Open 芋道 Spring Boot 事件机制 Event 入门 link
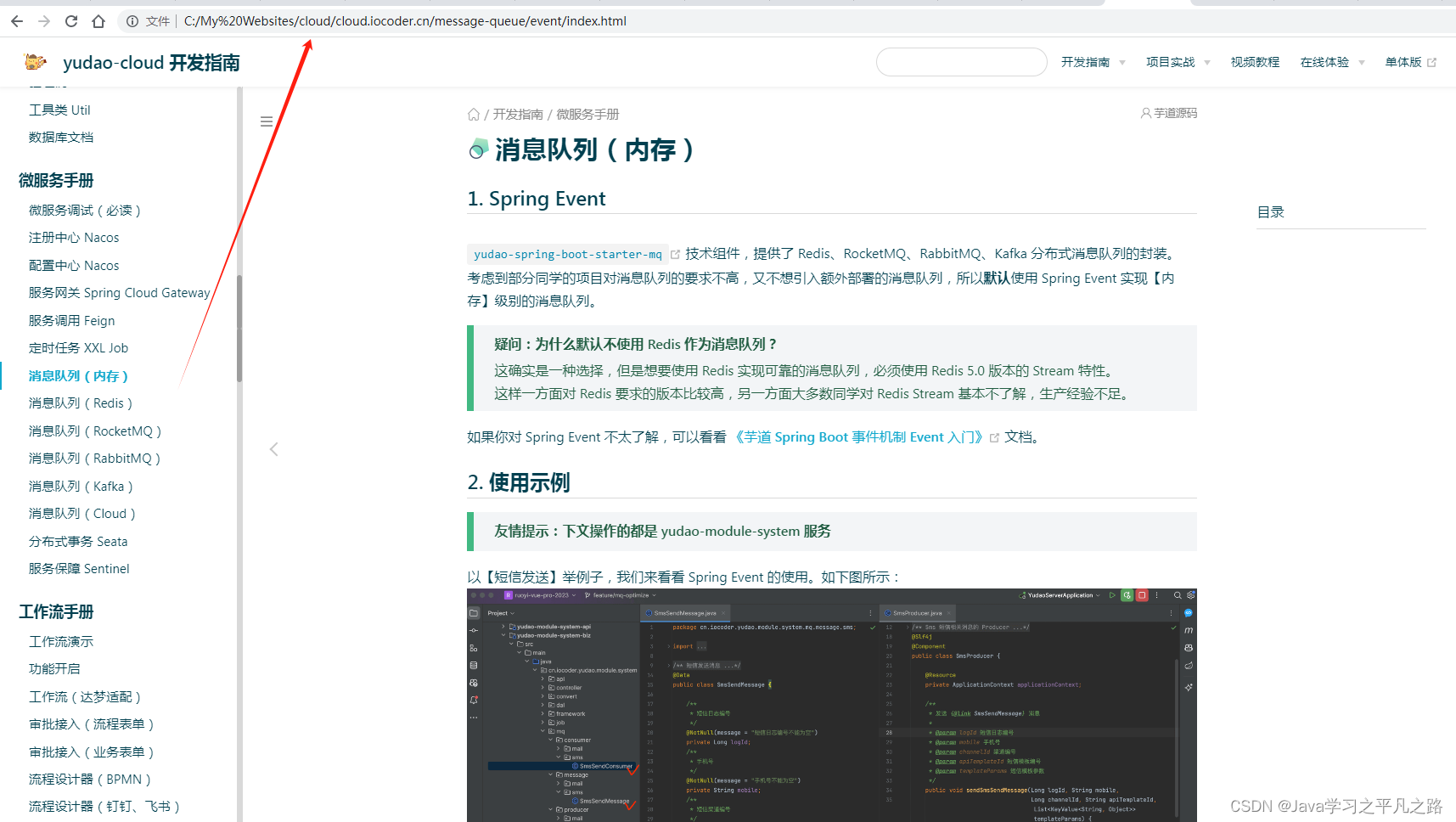 click(859, 436)
